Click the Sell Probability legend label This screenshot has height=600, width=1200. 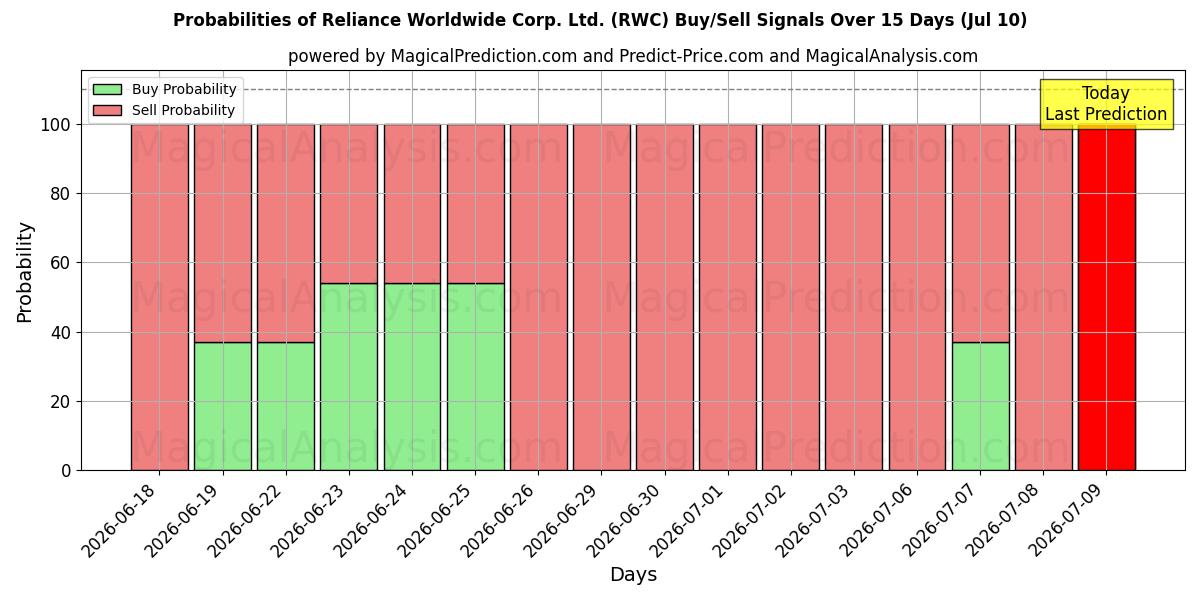[x=183, y=110]
